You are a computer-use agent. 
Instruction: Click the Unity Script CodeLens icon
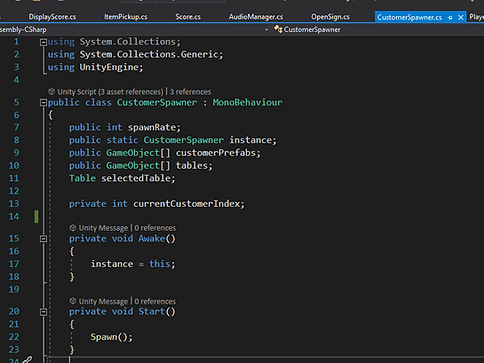click(51, 91)
